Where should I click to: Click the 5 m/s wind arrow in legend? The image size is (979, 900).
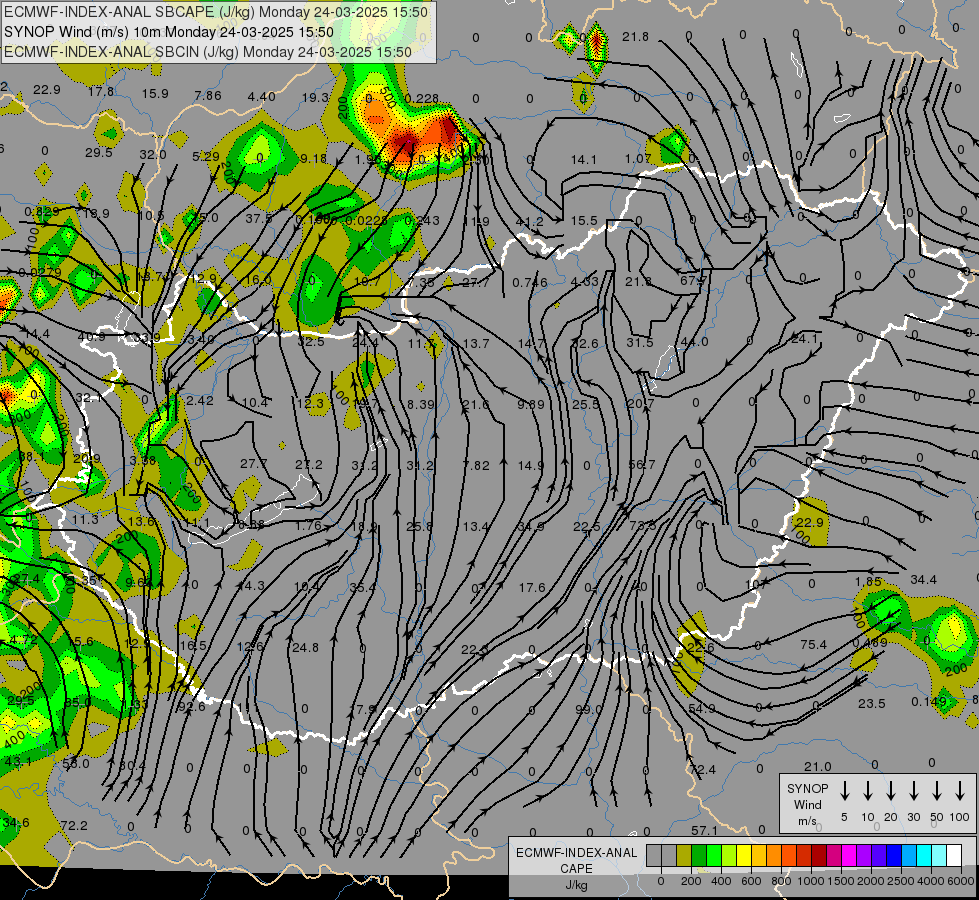845,791
